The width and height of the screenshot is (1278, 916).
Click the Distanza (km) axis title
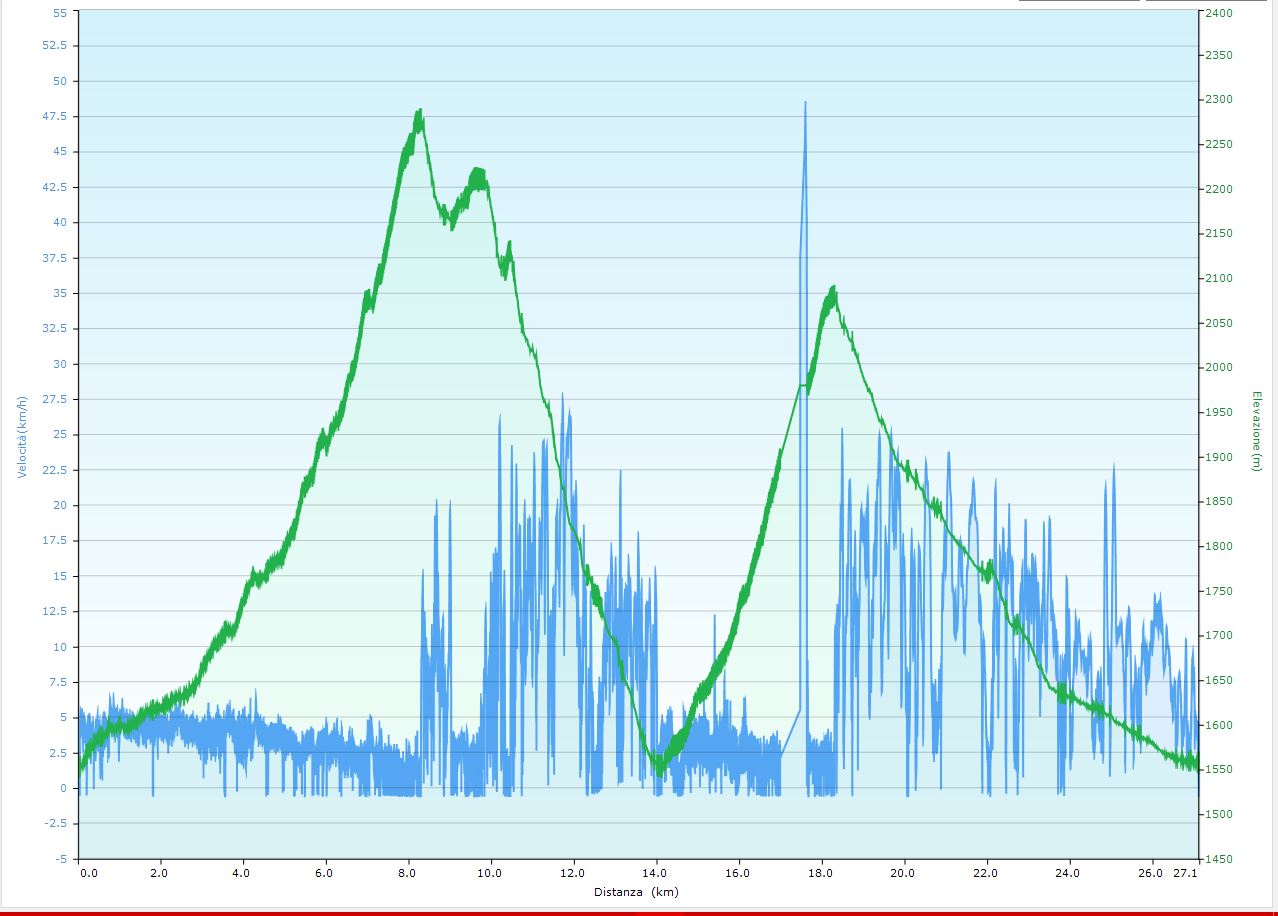point(636,892)
